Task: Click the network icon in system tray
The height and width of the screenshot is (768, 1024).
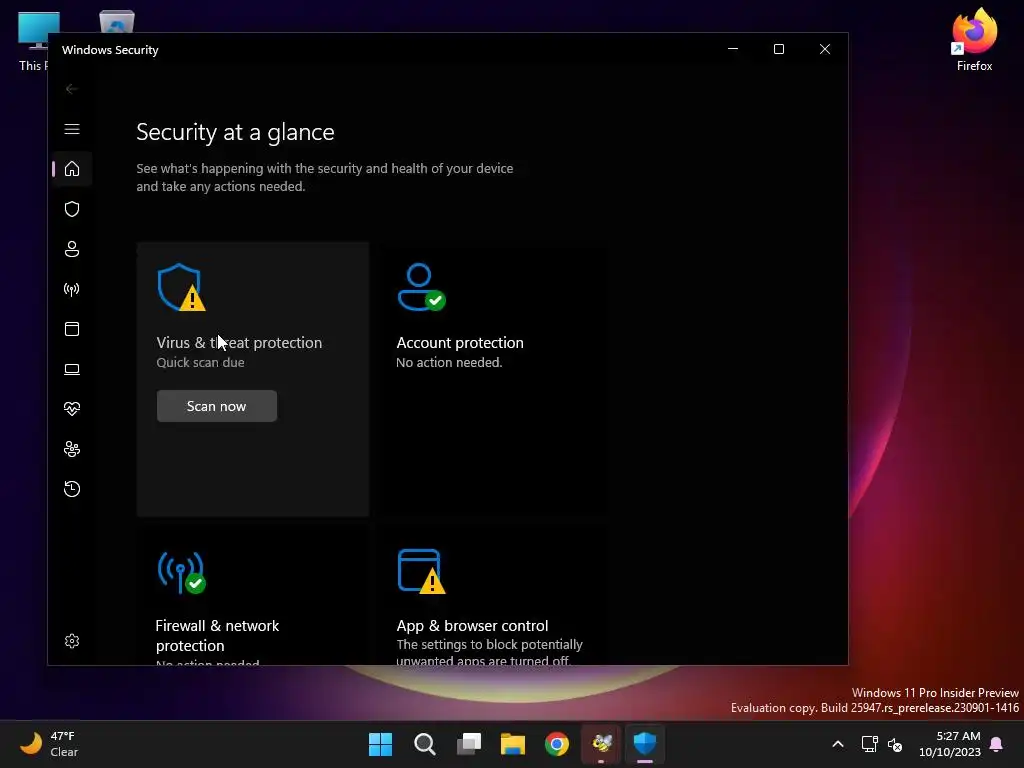Action: [869, 744]
